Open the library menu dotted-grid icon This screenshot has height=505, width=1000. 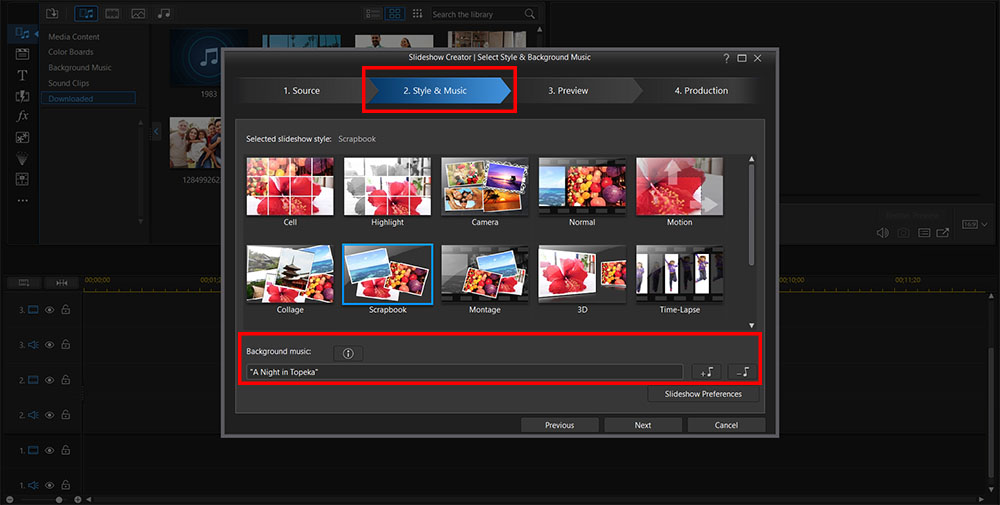click(x=417, y=13)
